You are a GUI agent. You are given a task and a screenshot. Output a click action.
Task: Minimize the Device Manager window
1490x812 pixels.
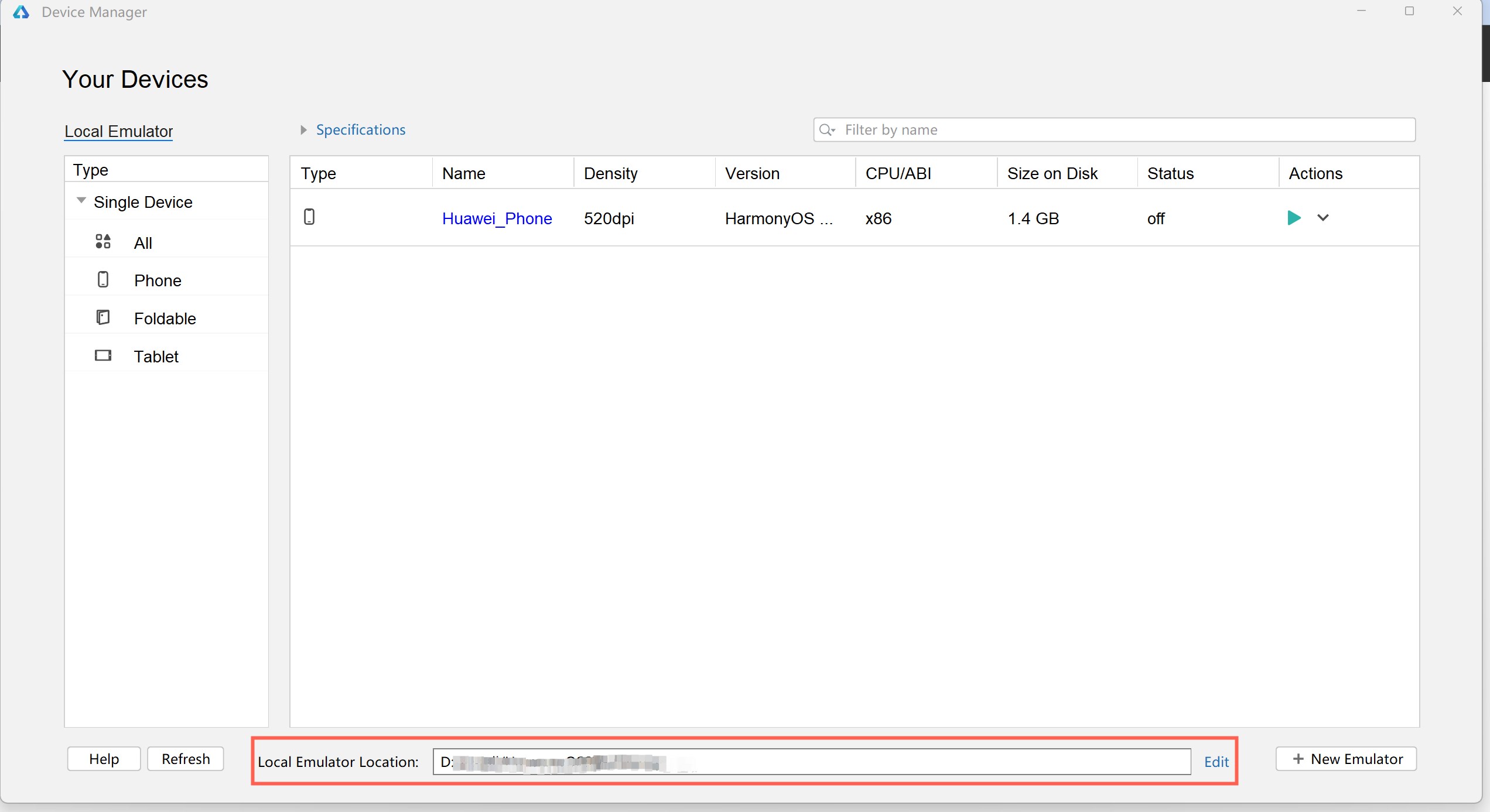(1361, 11)
